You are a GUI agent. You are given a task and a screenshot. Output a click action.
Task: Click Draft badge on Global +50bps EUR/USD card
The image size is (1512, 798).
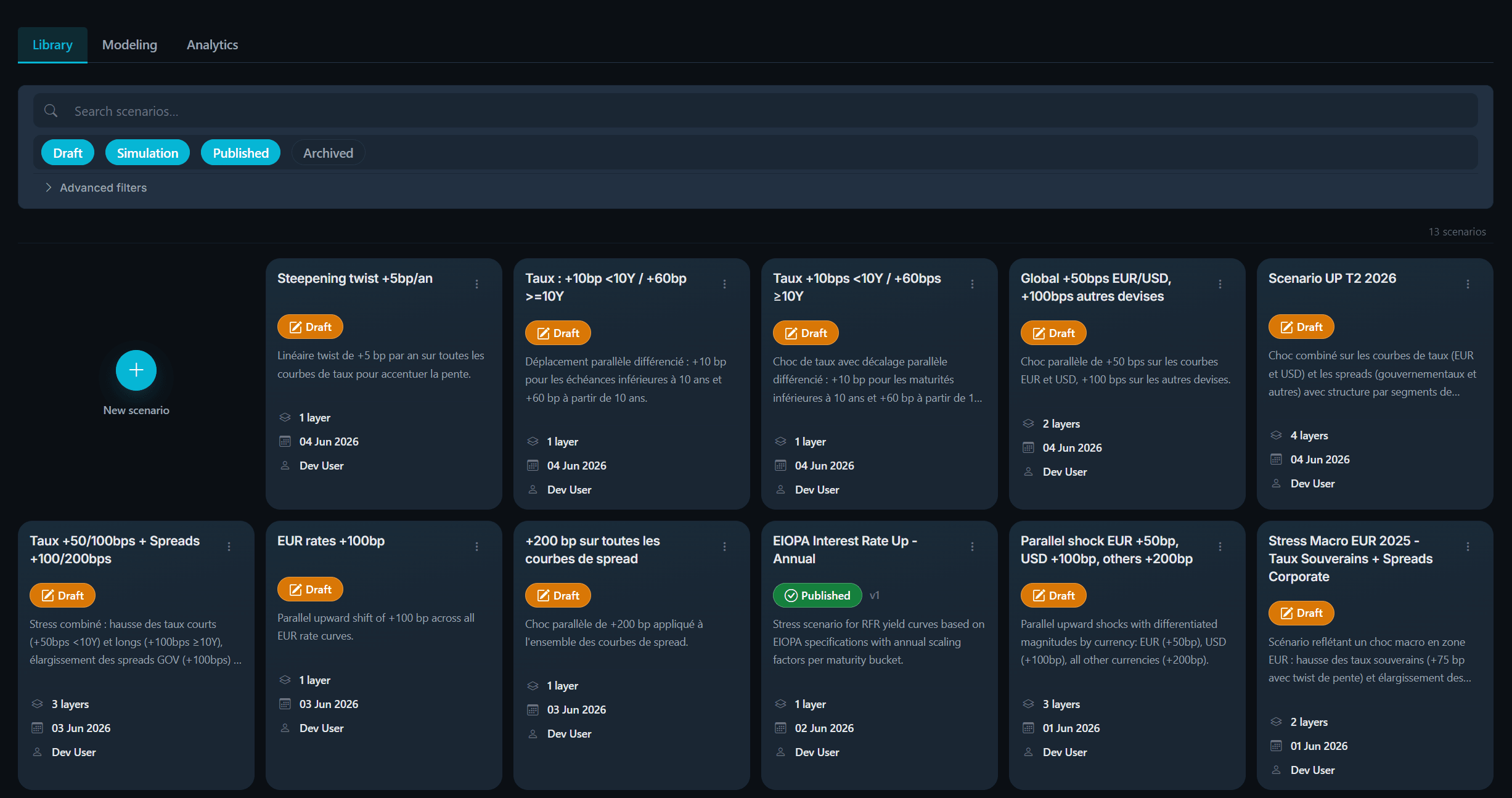1053,333
